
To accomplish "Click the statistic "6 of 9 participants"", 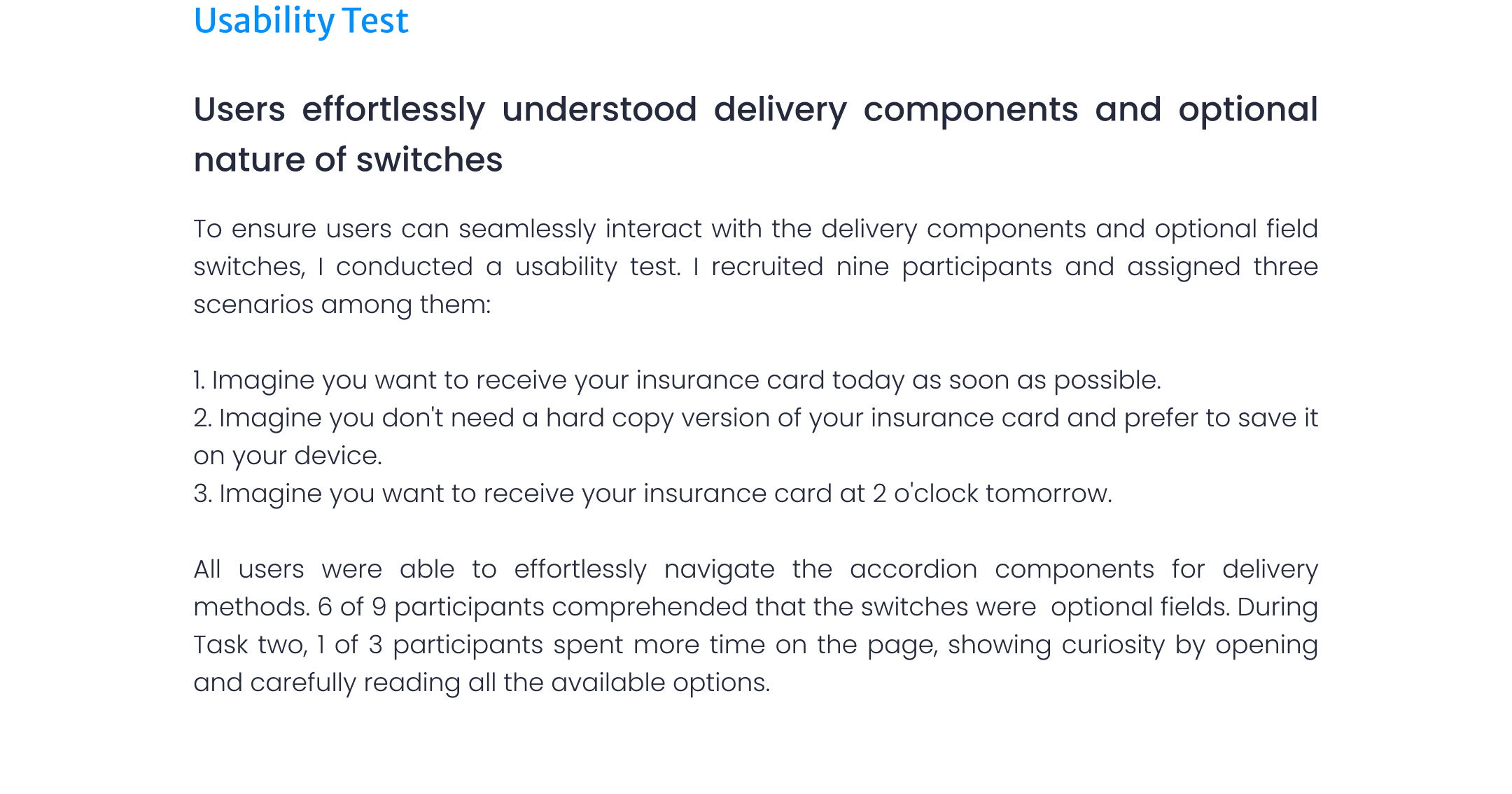I will coord(430,607).
